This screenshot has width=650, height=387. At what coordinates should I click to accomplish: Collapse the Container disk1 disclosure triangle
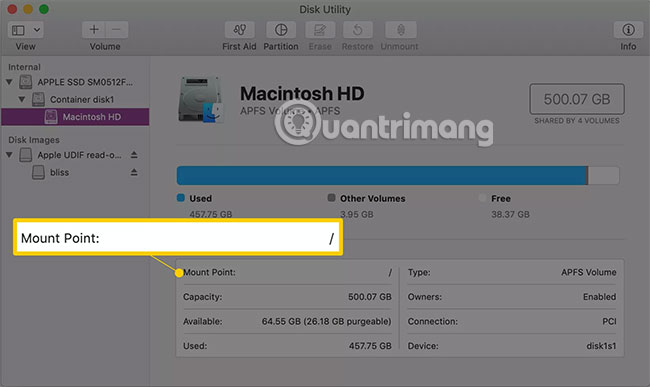(22, 99)
